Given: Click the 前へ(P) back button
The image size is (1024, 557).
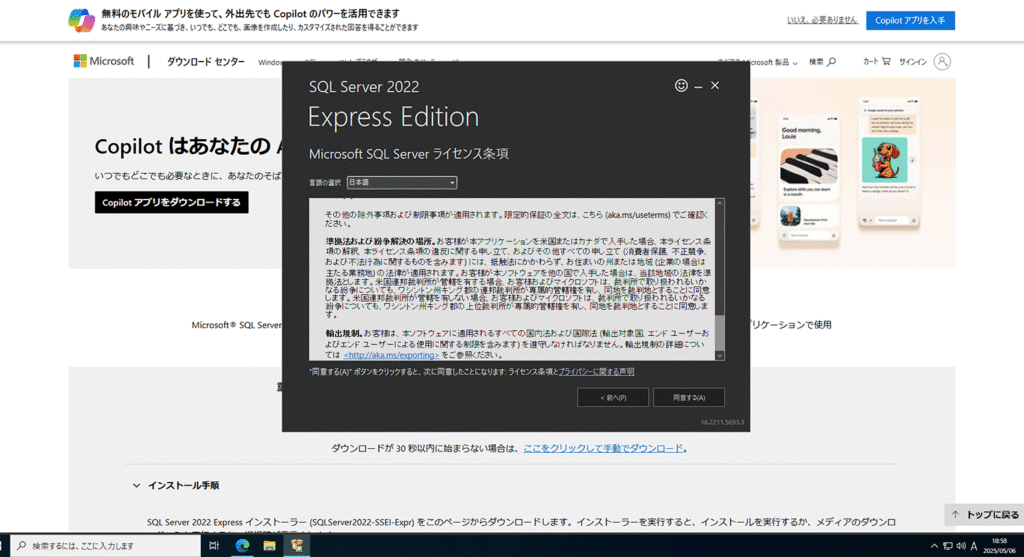Looking at the screenshot, I should click(613, 398).
